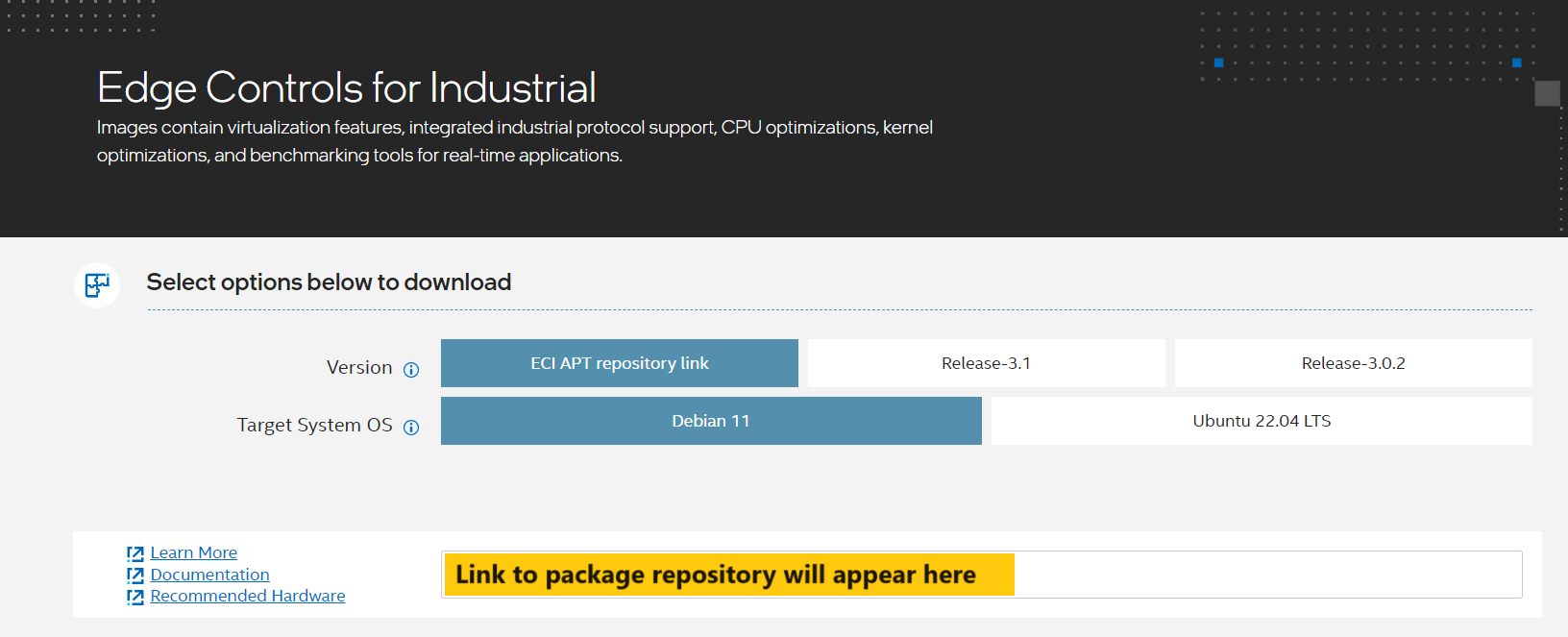Screen dimensions: 1568x637
Task: Click external link icon beside Recommended Hardware
Action: (135, 597)
